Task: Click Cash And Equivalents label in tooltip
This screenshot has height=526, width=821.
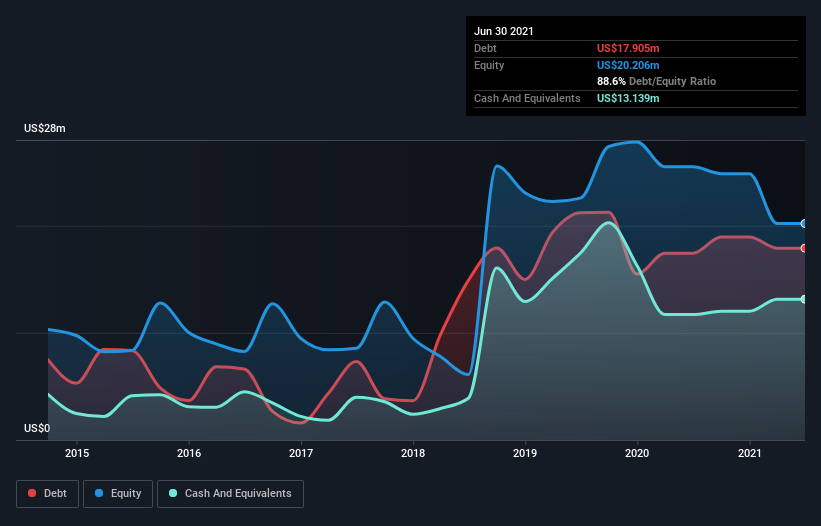Action: coord(527,98)
